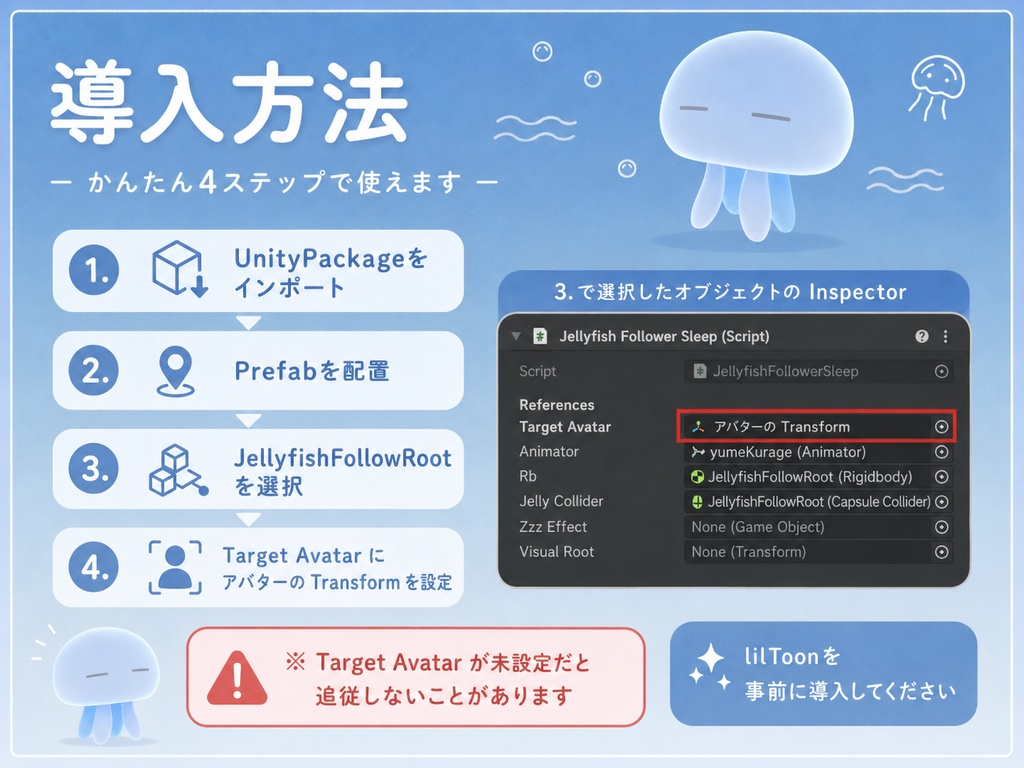1024x768 pixels.
Task: Click the map pin placement icon
Action: tap(176, 372)
